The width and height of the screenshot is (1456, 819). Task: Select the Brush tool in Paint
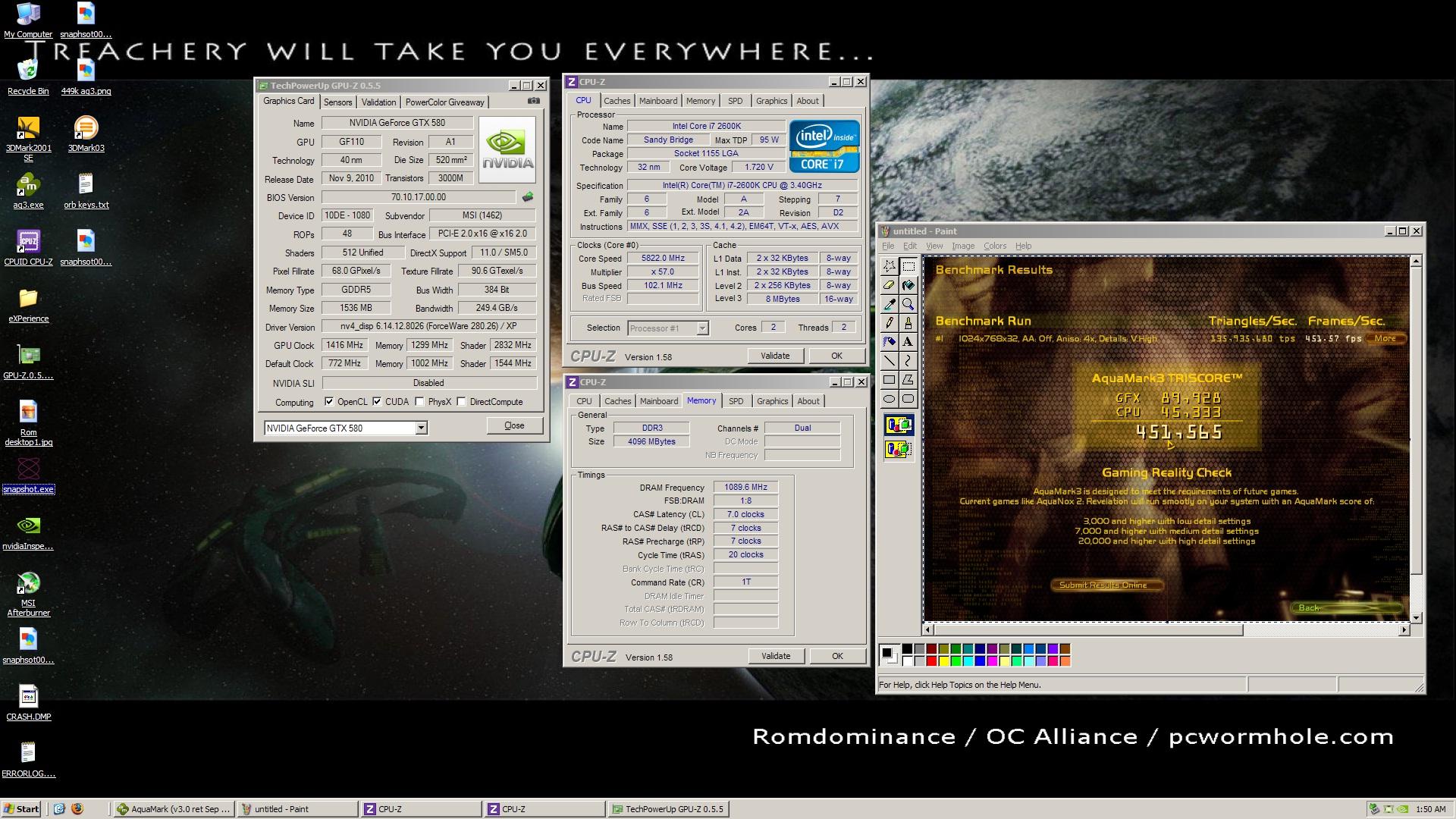[x=908, y=323]
